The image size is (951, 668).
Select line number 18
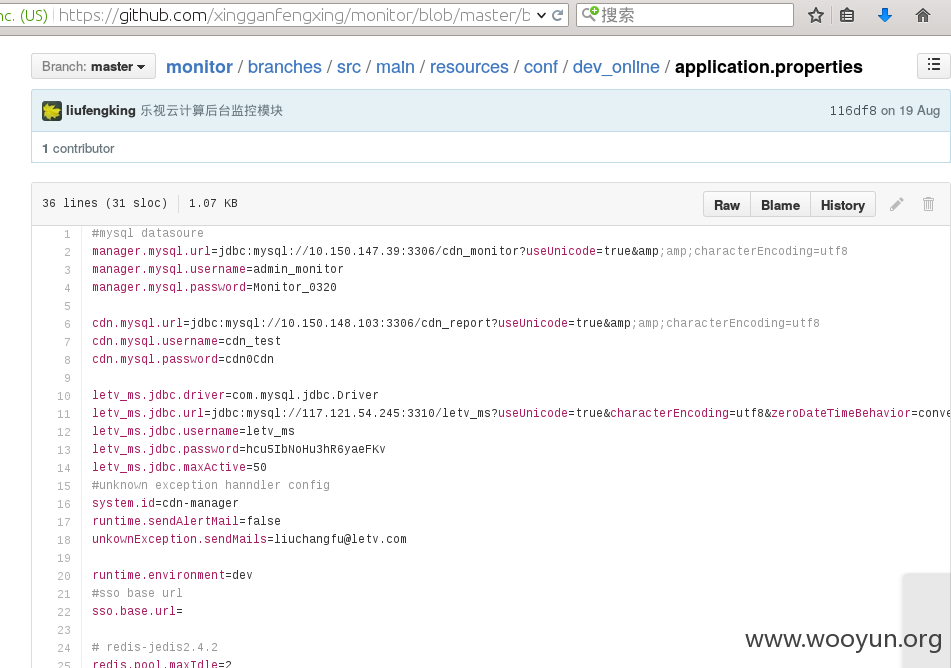(64, 541)
